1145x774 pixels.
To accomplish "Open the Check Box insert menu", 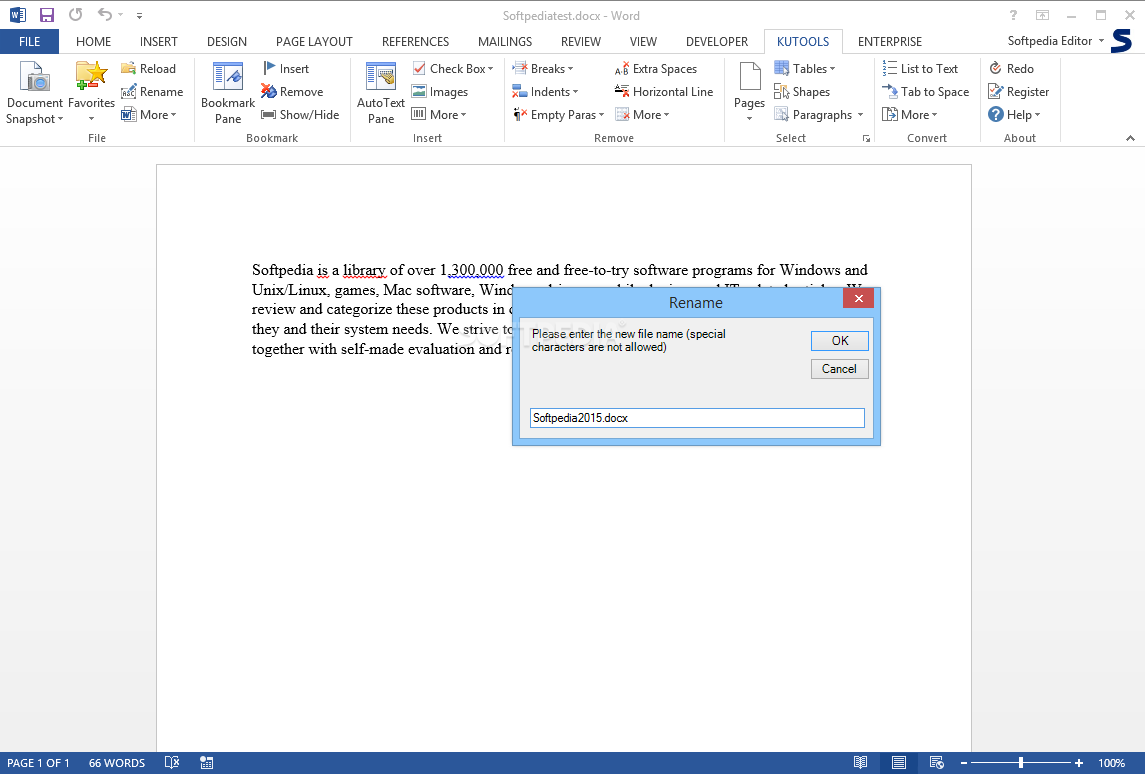I will [x=453, y=69].
